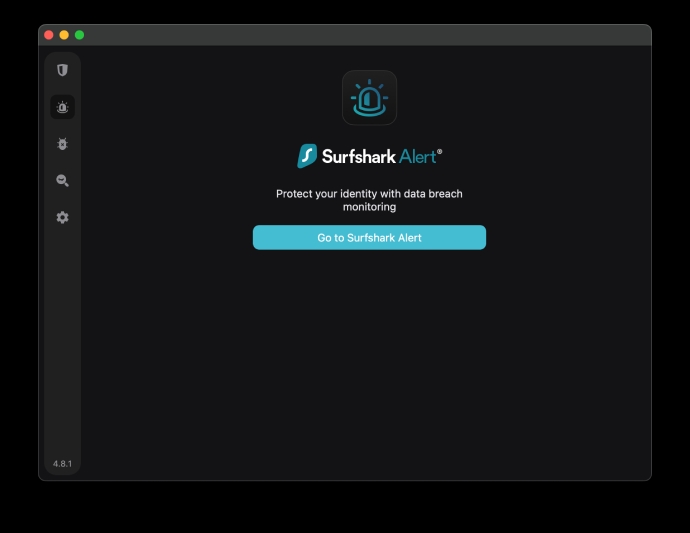
Task: Select the Alert siren icon in sidebar
Action: pyautogui.click(x=62, y=107)
